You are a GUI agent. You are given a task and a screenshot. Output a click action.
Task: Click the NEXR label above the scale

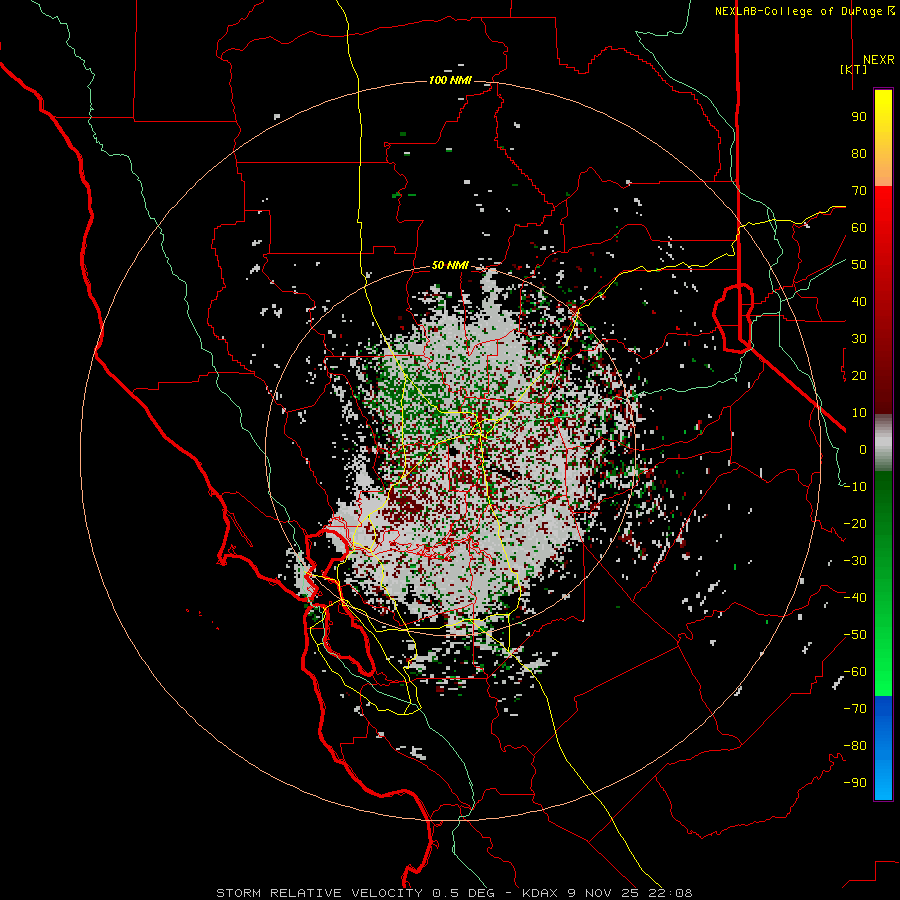[879, 60]
